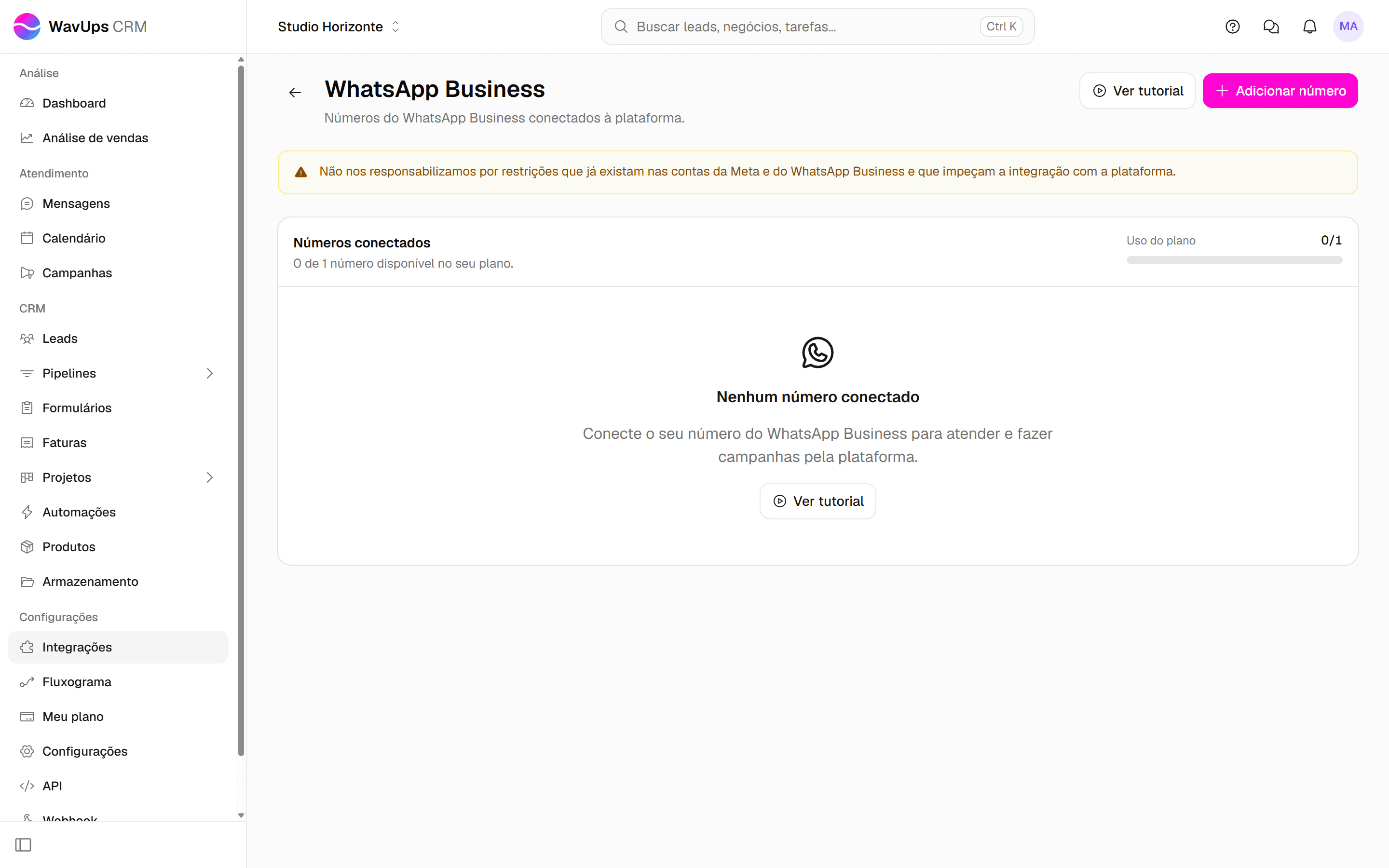Click the Leads people icon
The height and width of the screenshot is (868, 1389).
coord(27,339)
